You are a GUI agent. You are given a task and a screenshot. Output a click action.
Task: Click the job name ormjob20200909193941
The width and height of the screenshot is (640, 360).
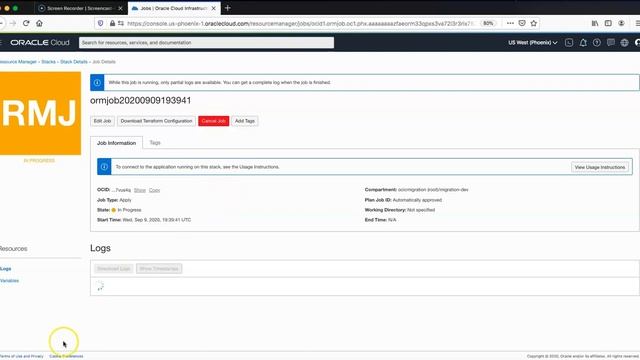coord(140,100)
